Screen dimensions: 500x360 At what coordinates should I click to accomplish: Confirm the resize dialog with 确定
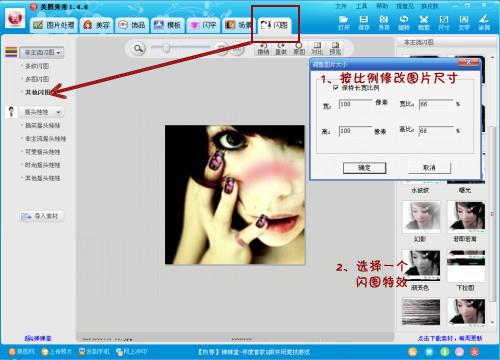point(364,168)
